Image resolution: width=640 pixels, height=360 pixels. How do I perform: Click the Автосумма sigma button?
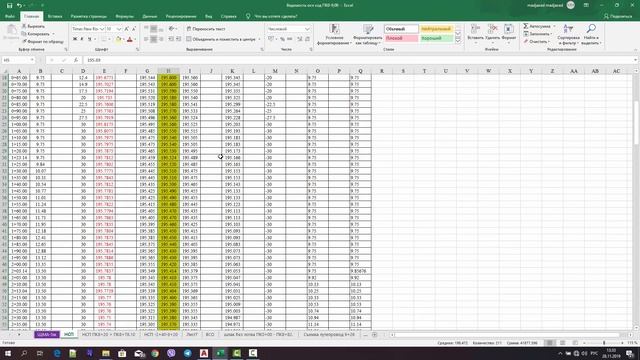click(538, 26)
